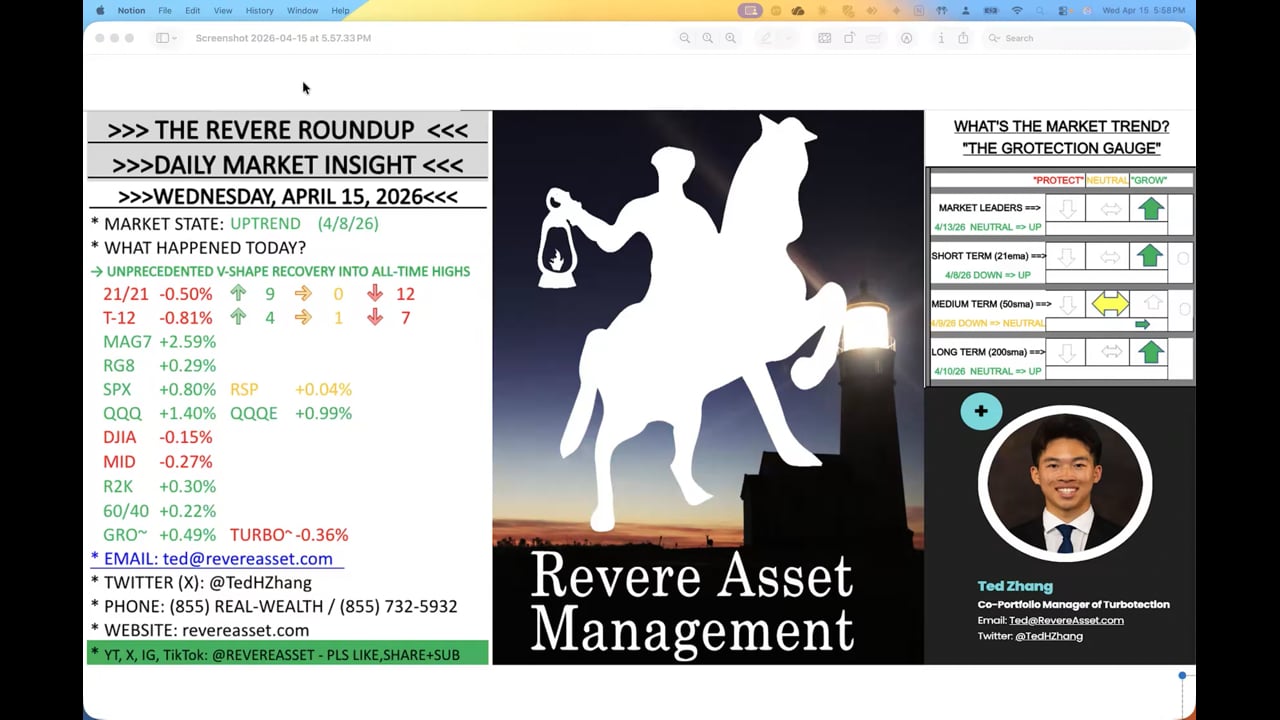Open the Inspector info icon
This screenshot has height=720, width=1280.
click(x=941, y=38)
